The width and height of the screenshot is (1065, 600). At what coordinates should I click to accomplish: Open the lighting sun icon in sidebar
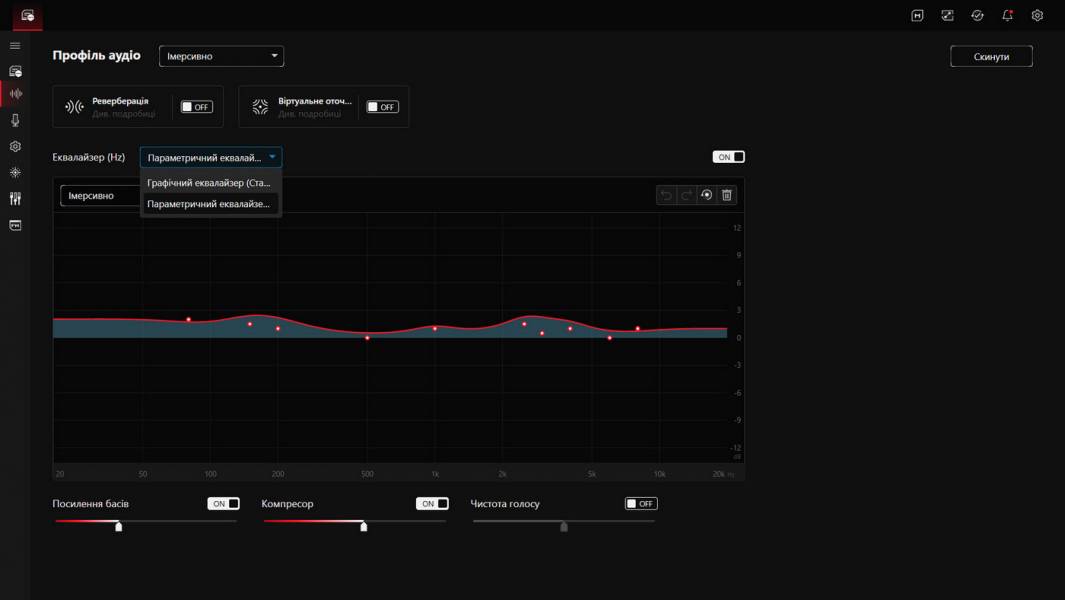15,173
